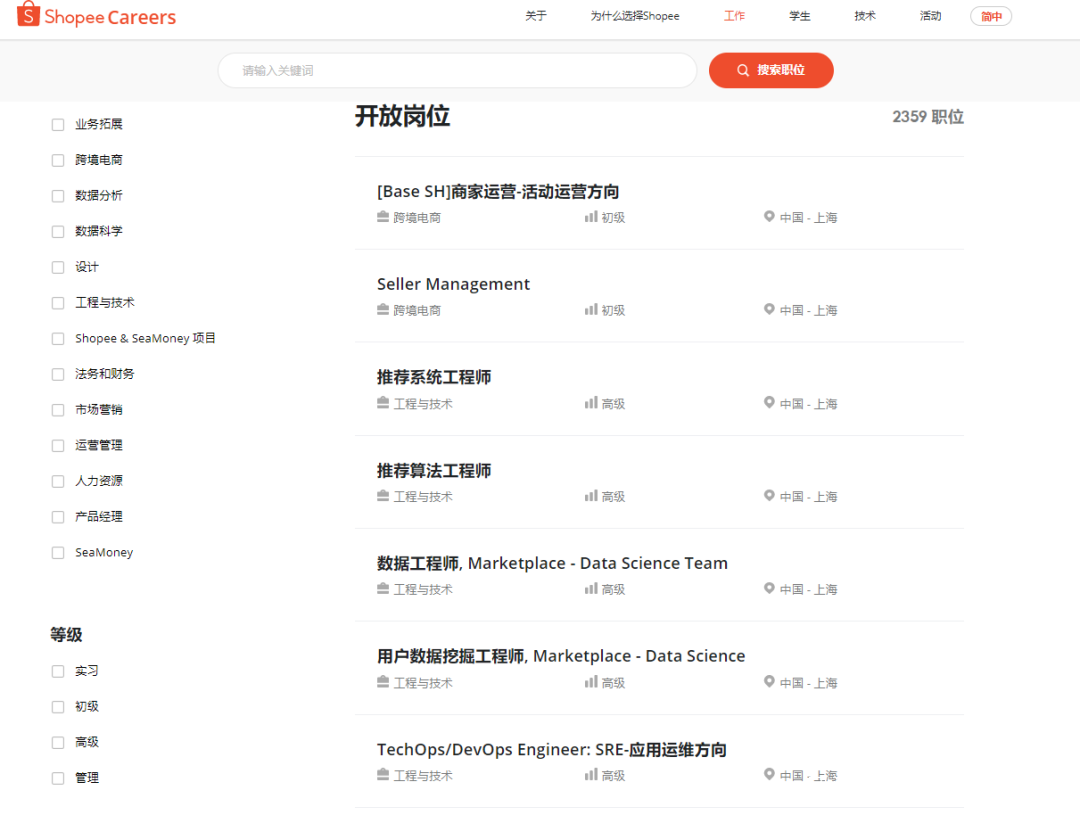Open TechOps/DevOps Engineer: SRE-应用运维方向 listing
1080x815 pixels.
(552, 750)
